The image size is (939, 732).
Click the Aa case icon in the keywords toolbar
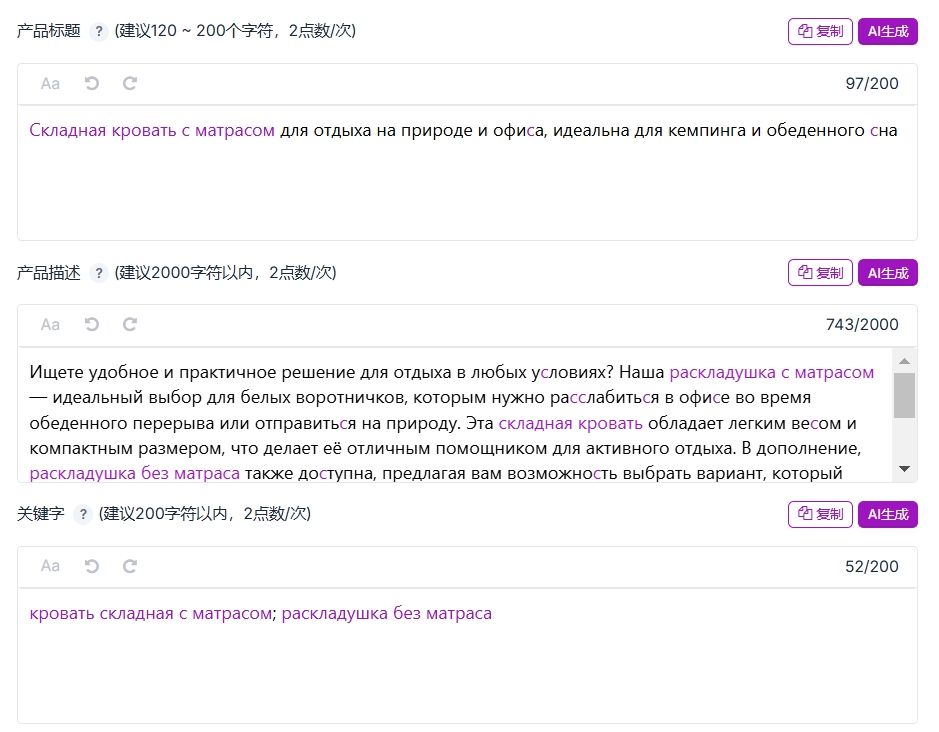tap(50, 567)
